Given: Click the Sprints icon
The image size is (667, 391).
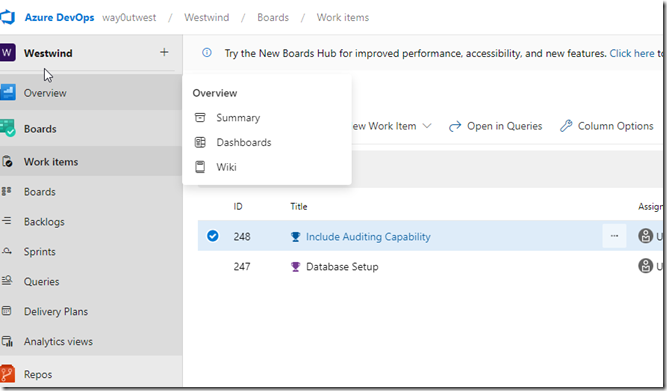Looking at the screenshot, I should click(x=6, y=251).
